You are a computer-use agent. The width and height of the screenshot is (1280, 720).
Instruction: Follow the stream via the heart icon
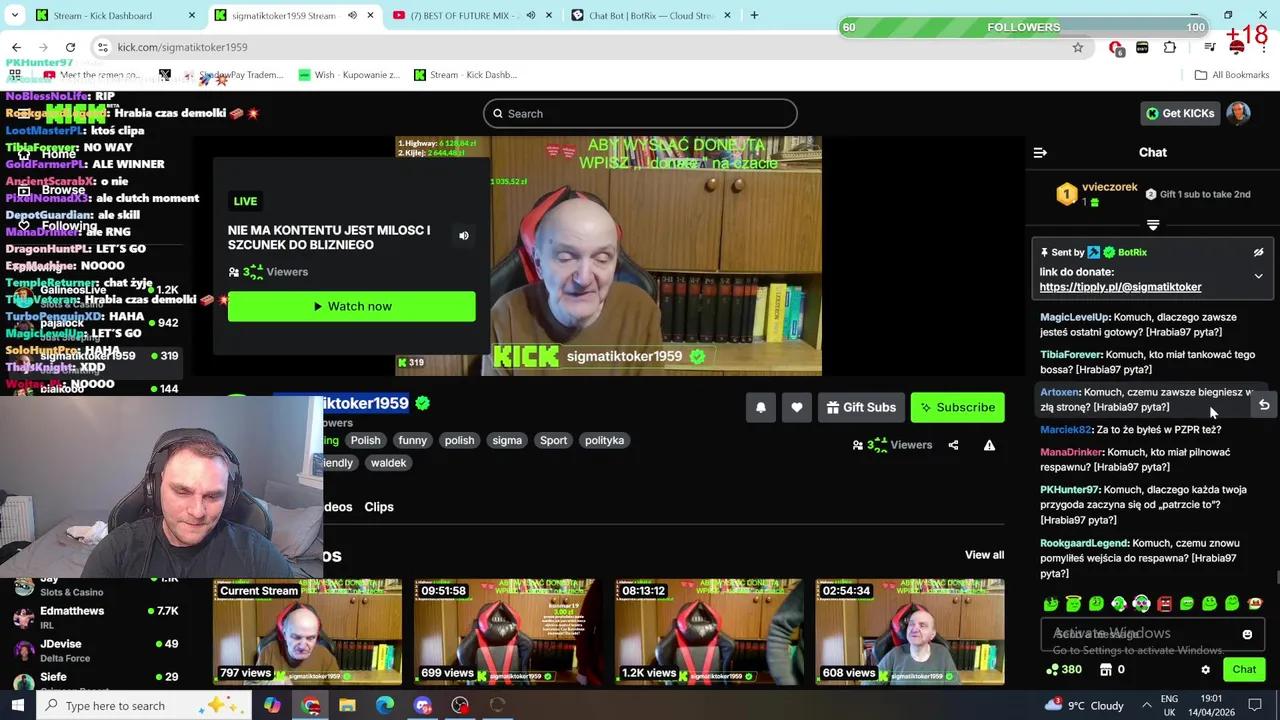click(x=796, y=407)
